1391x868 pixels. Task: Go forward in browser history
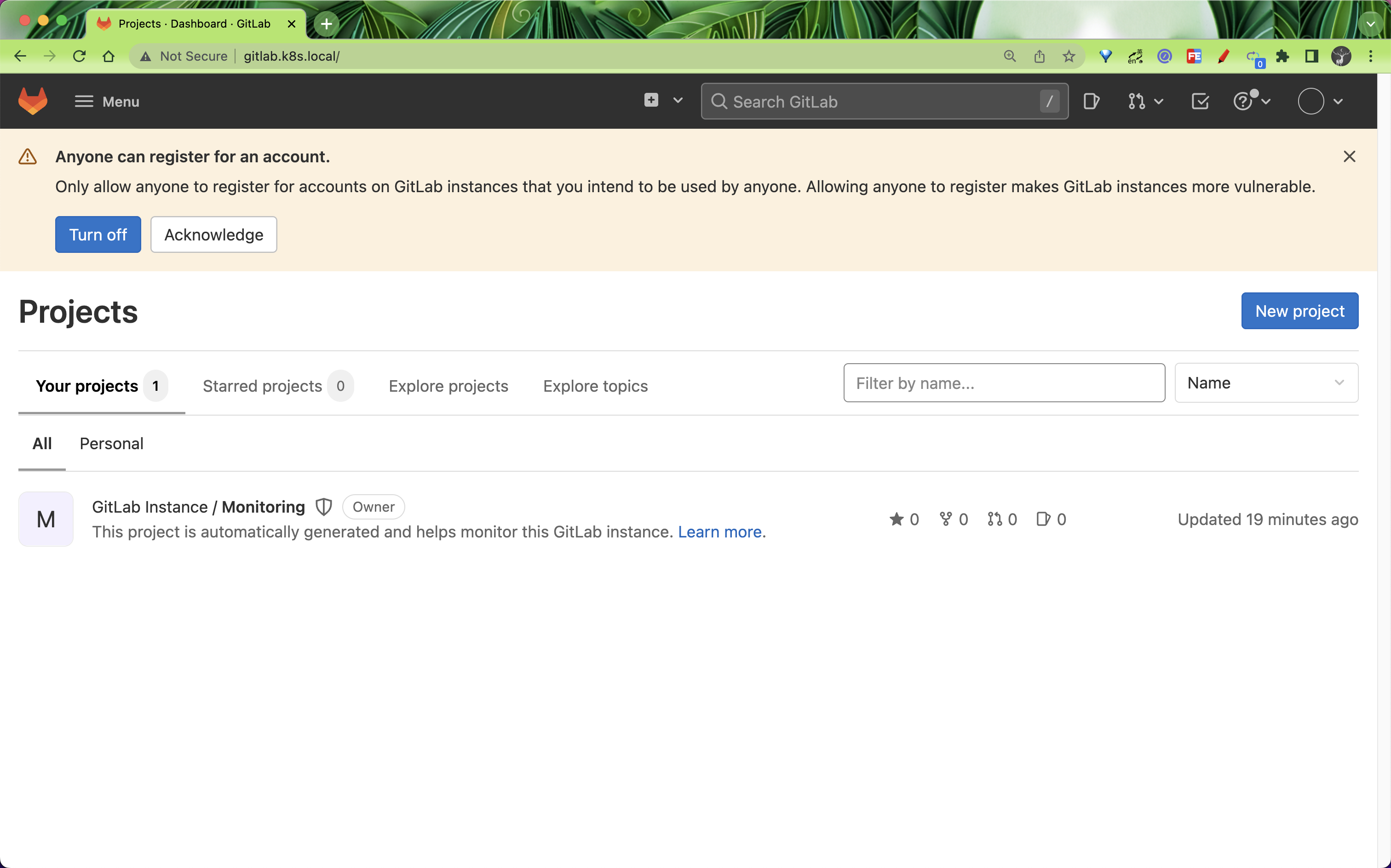pyautogui.click(x=49, y=56)
